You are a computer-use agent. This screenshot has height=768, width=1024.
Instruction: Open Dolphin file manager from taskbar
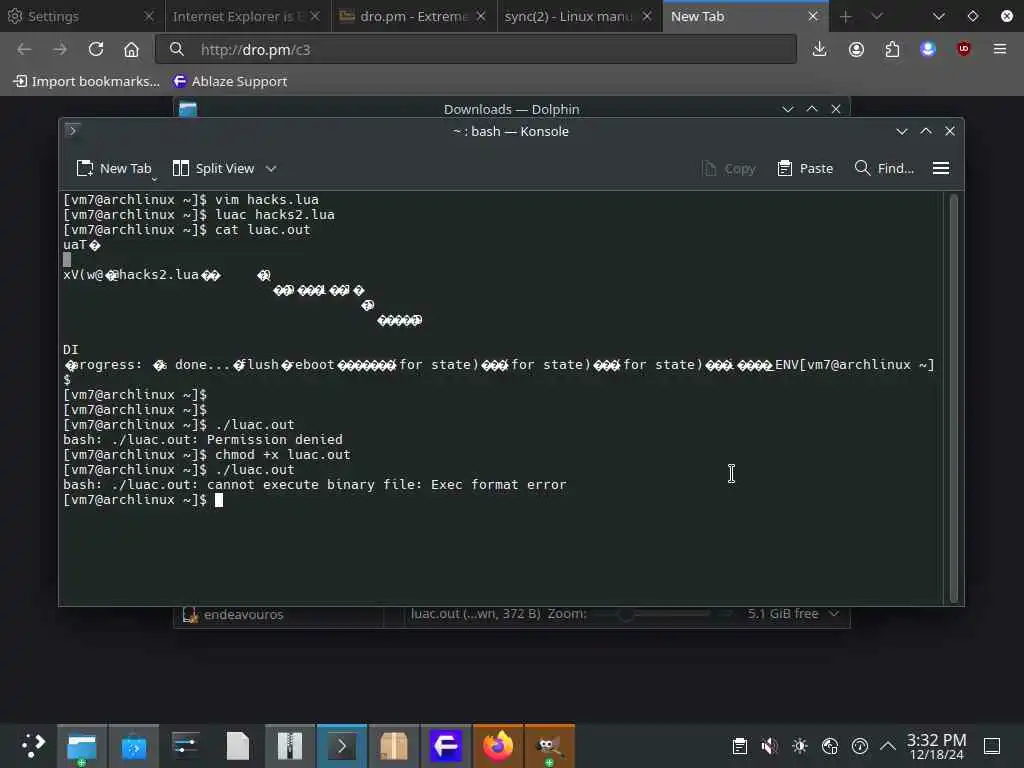pyautogui.click(x=82, y=746)
